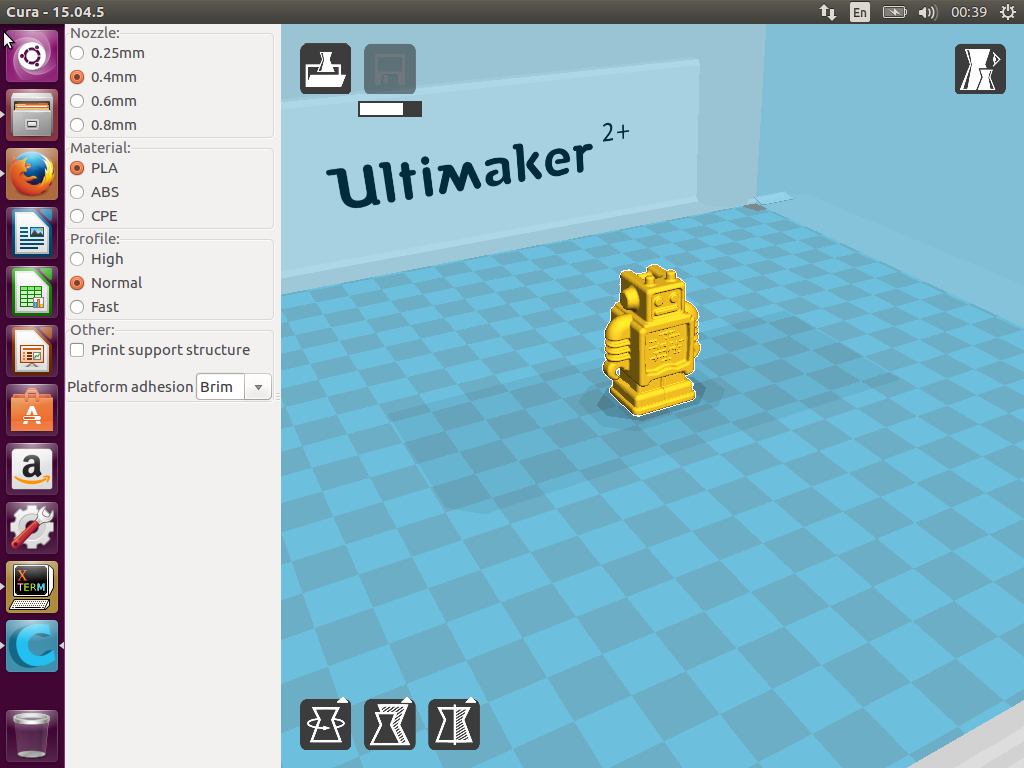1024x768 pixels.
Task: Click the Material: group label
Action: [101, 148]
